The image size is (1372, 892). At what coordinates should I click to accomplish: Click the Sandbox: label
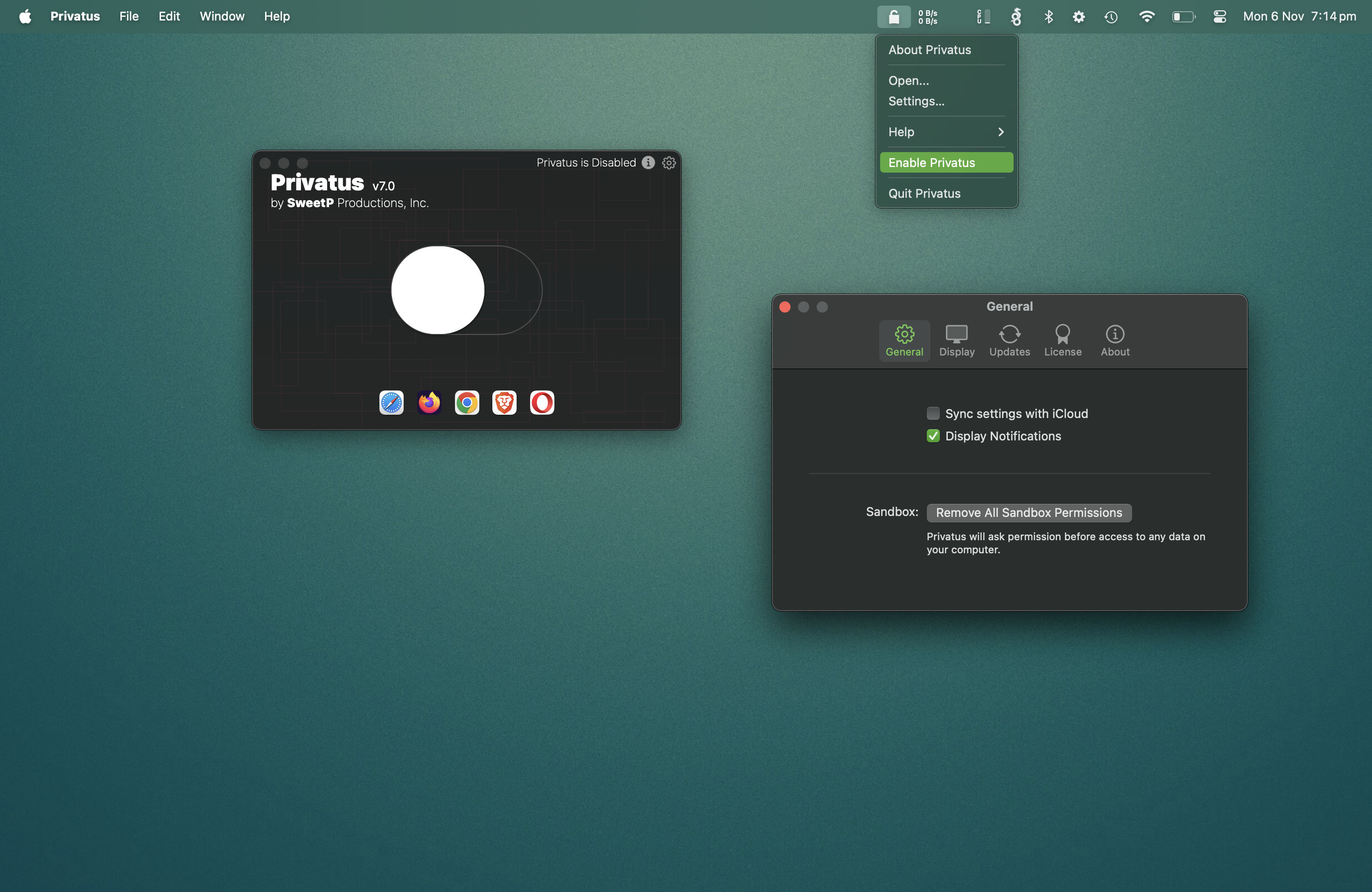892,512
